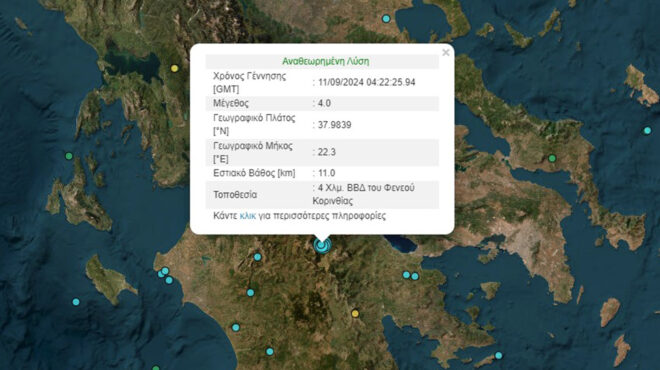Select the magnitude value '4.0'

tap(324, 103)
